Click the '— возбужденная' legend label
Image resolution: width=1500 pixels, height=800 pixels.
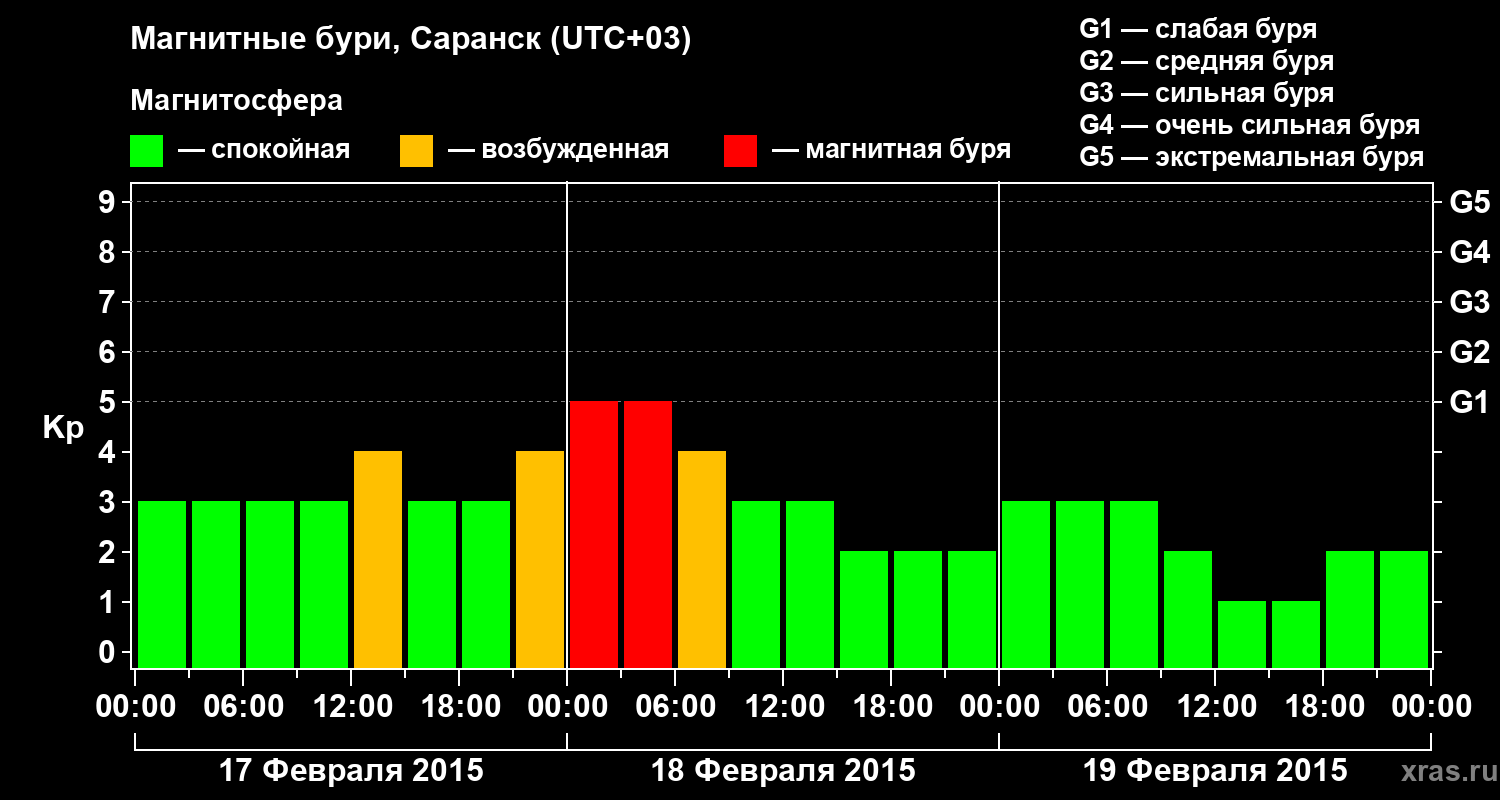tap(558, 150)
